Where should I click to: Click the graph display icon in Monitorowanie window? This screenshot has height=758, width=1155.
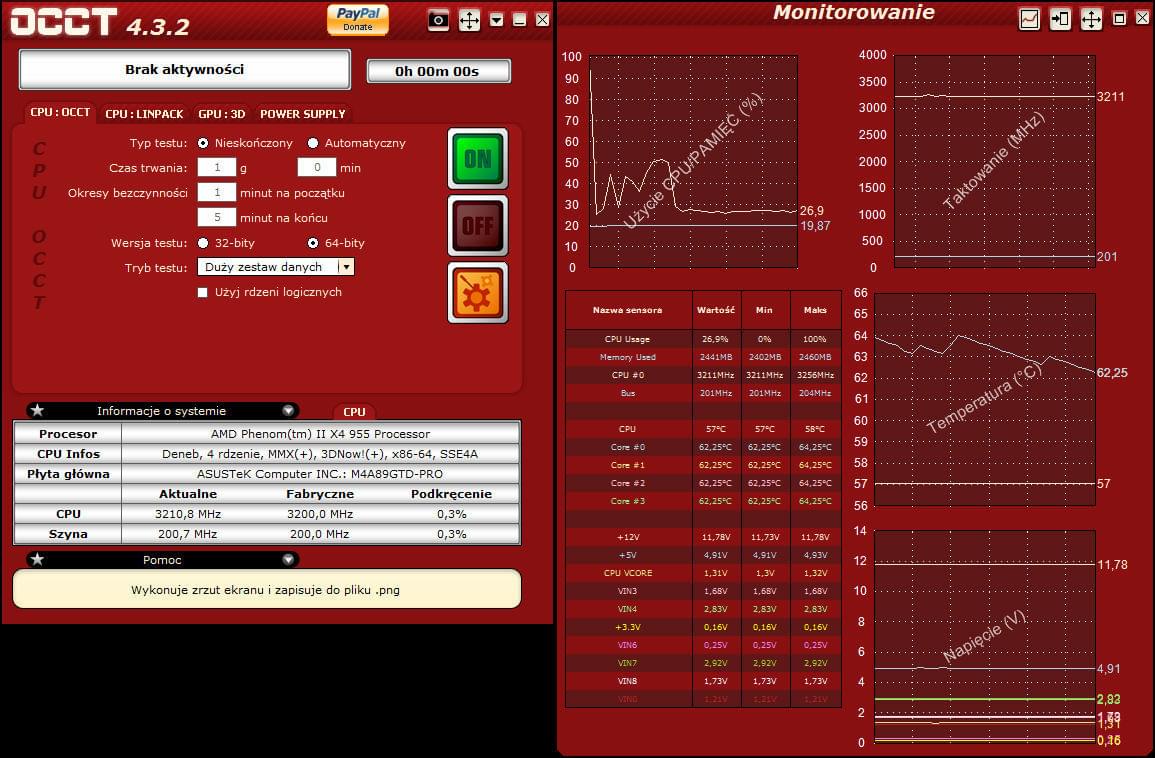coord(1029,19)
